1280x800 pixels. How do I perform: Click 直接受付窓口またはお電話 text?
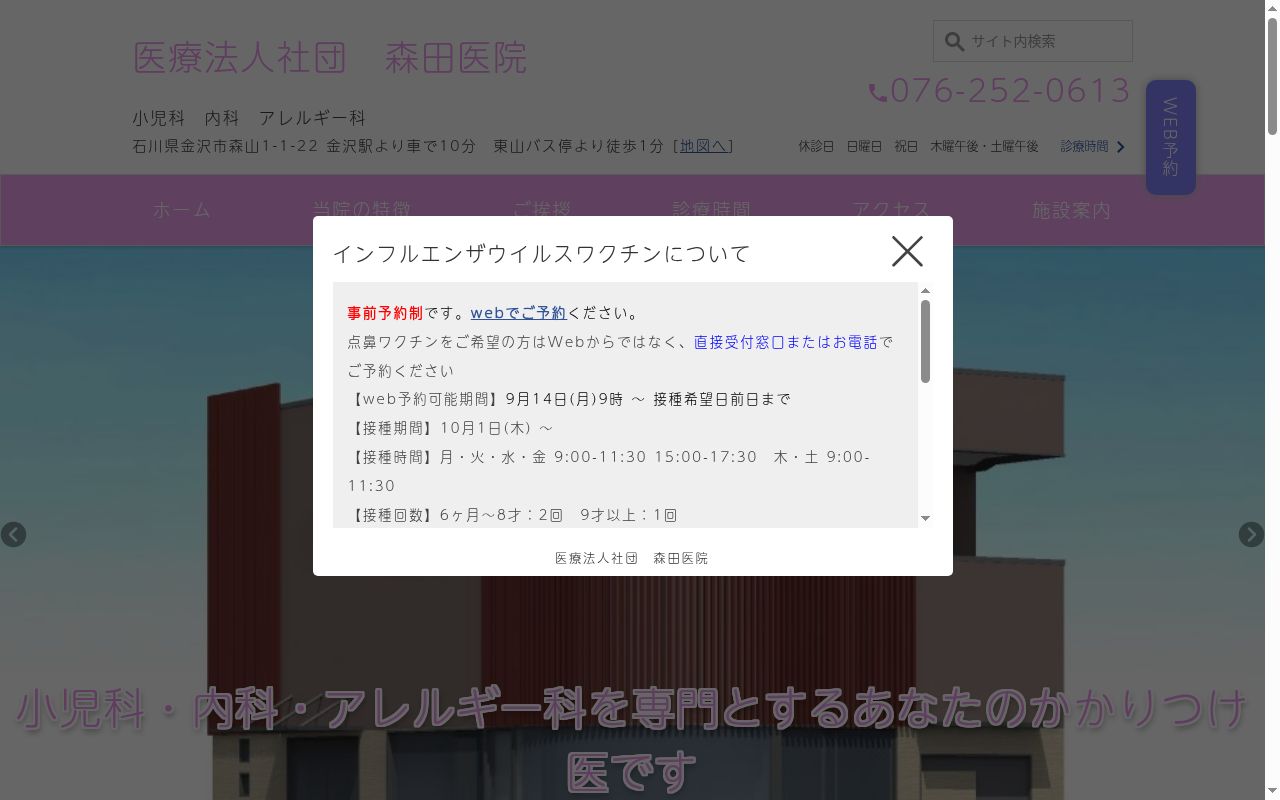click(785, 342)
